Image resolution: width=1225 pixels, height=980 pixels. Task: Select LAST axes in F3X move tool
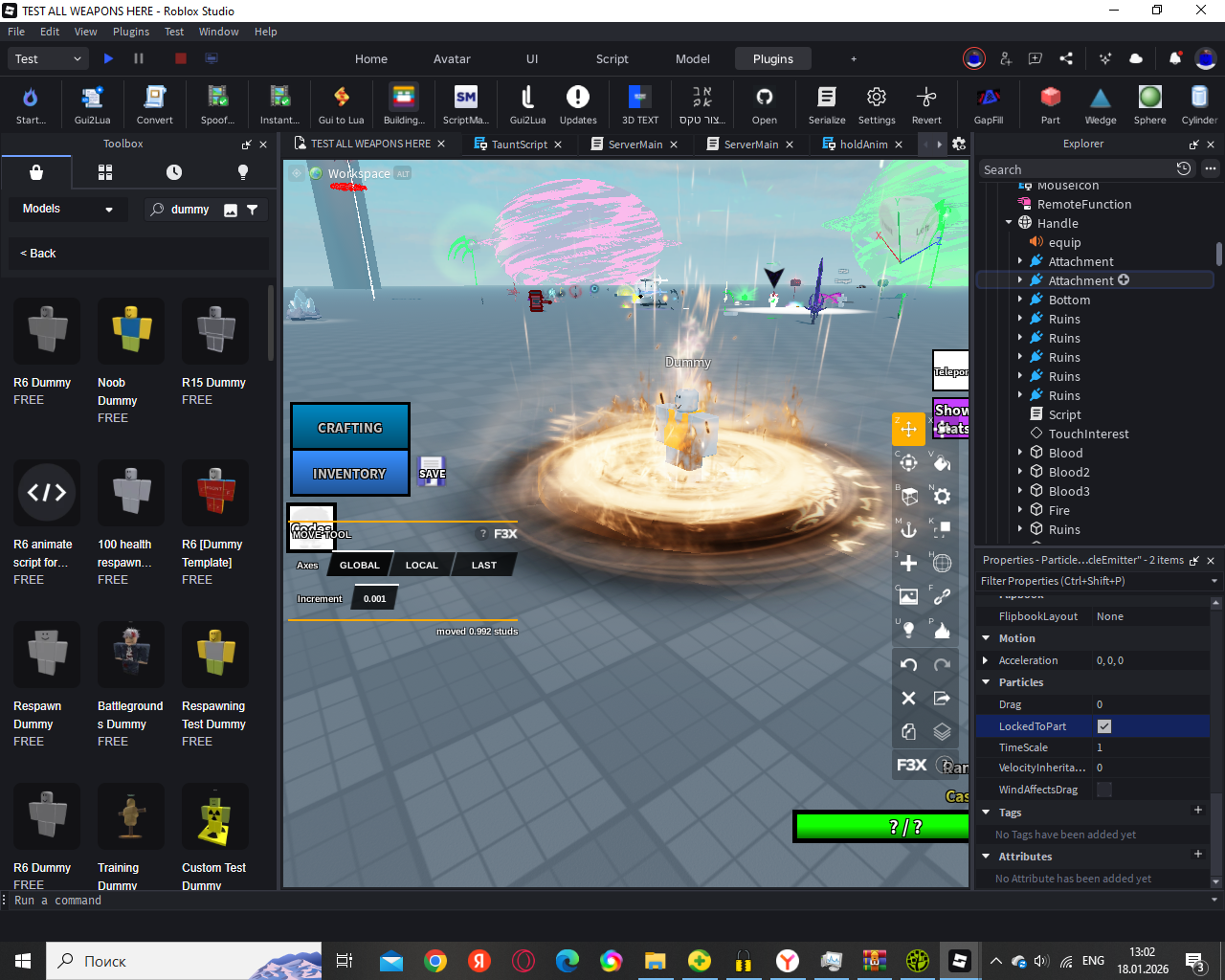484,565
